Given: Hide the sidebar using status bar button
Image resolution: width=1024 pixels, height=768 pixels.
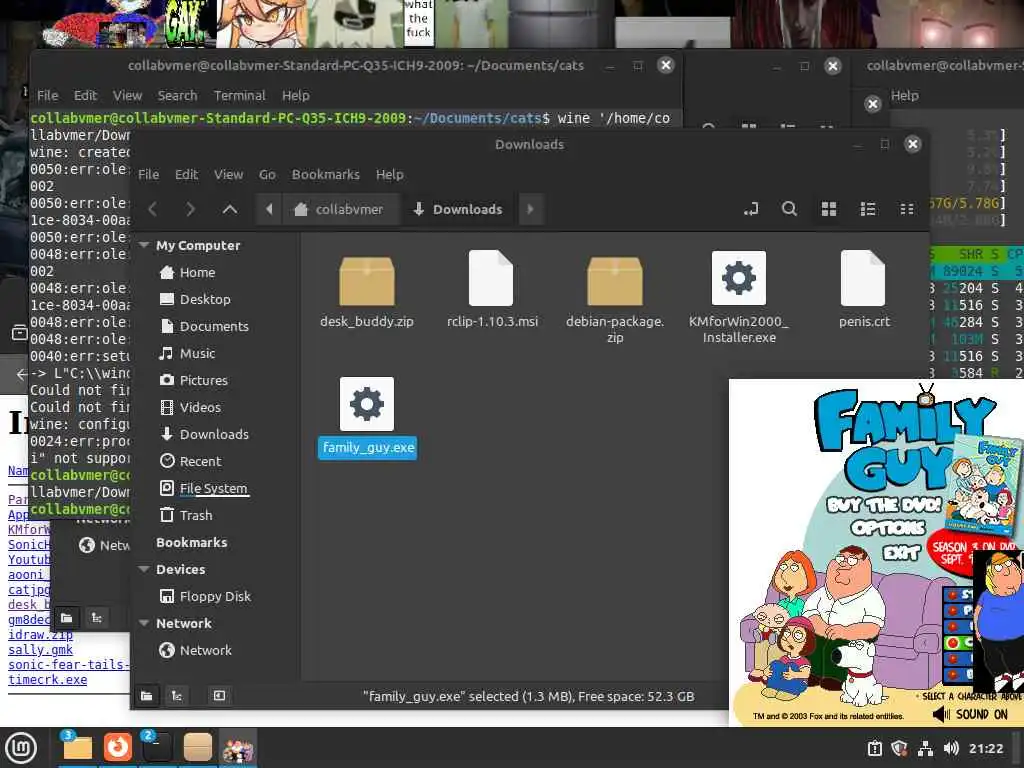Looking at the screenshot, I should 219,696.
